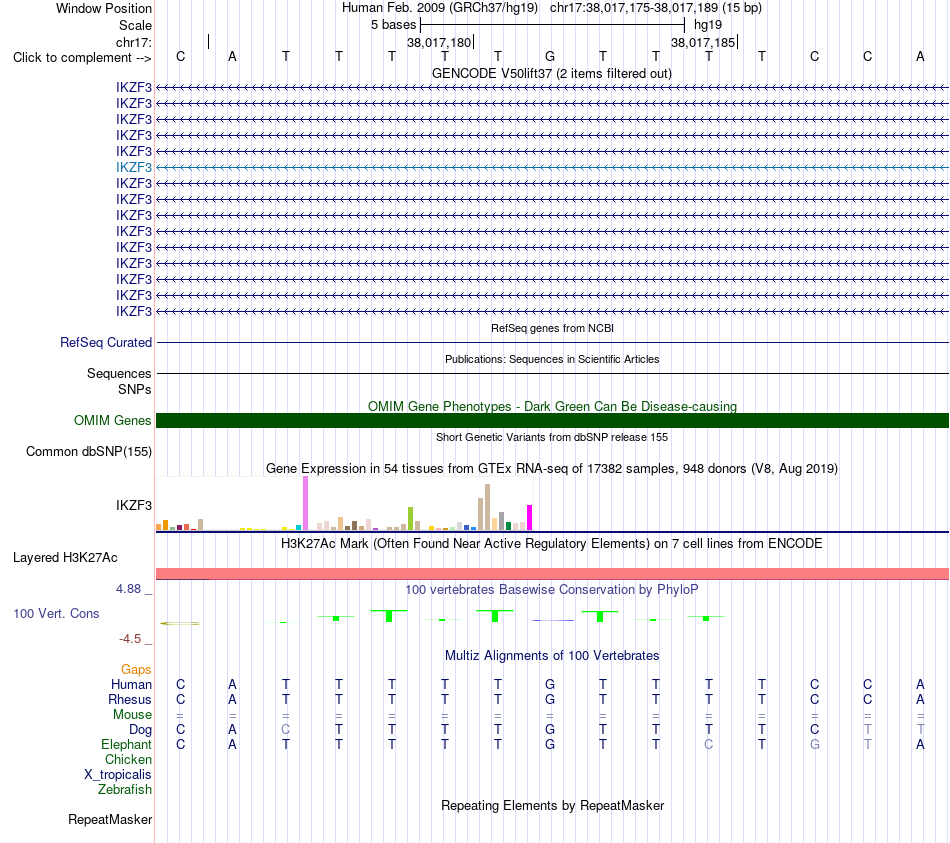The height and width of the screenshot is (843, 950).
Task: Click the Human species label
Action: tap(131, 685)
